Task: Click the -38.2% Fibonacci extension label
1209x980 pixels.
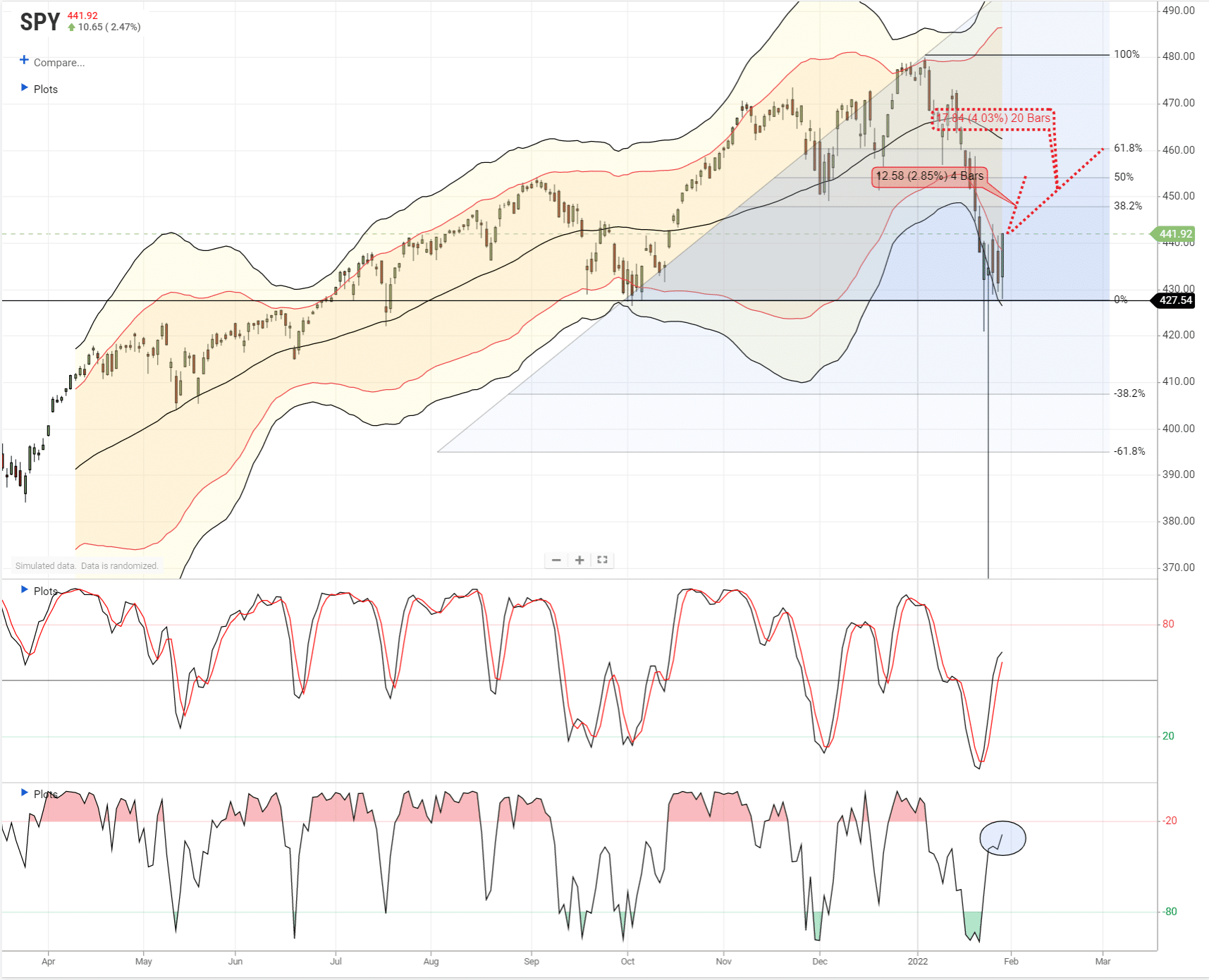Action: [1129, 393]
